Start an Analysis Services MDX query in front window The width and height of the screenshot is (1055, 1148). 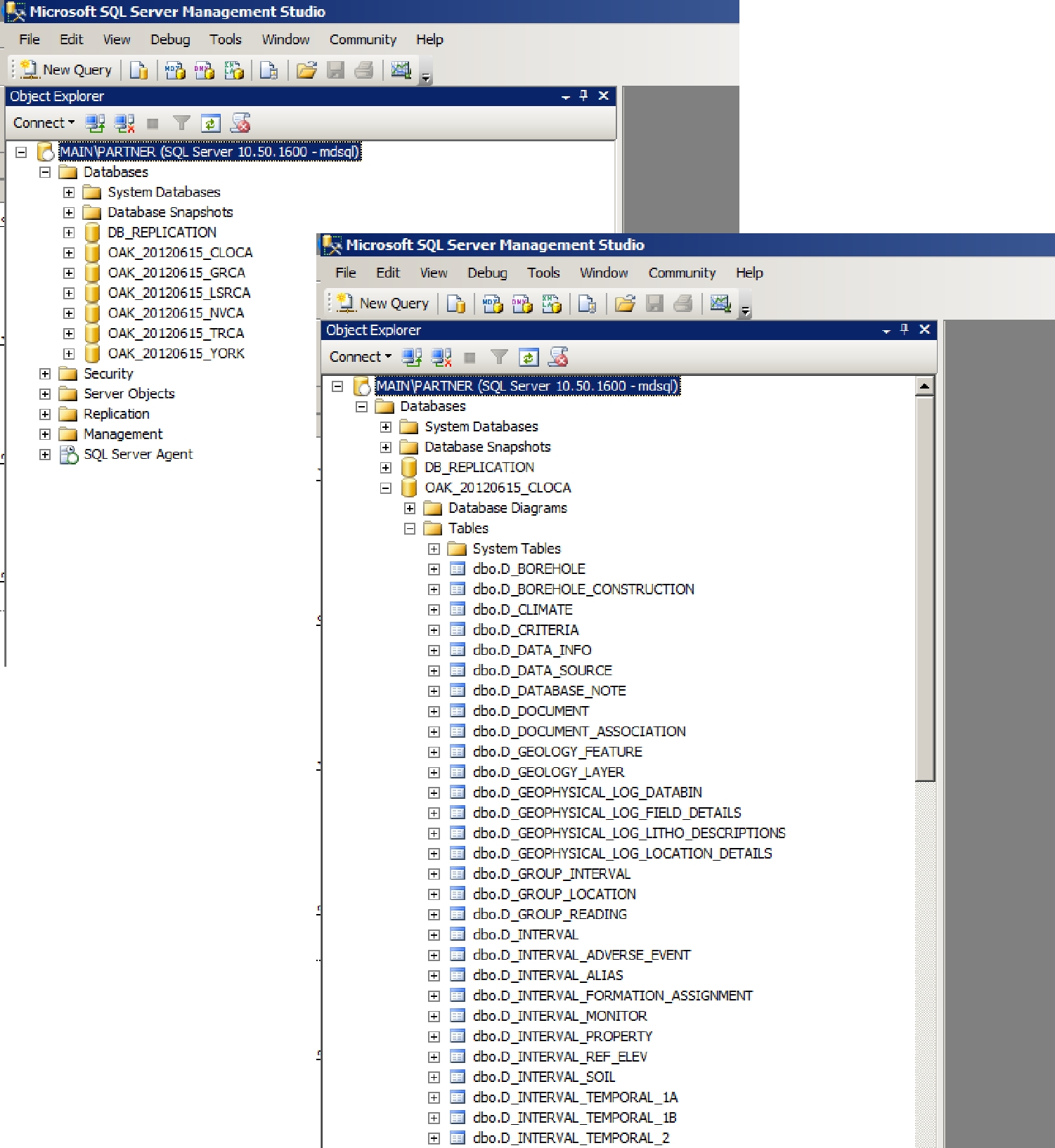[x=493, y=303]
